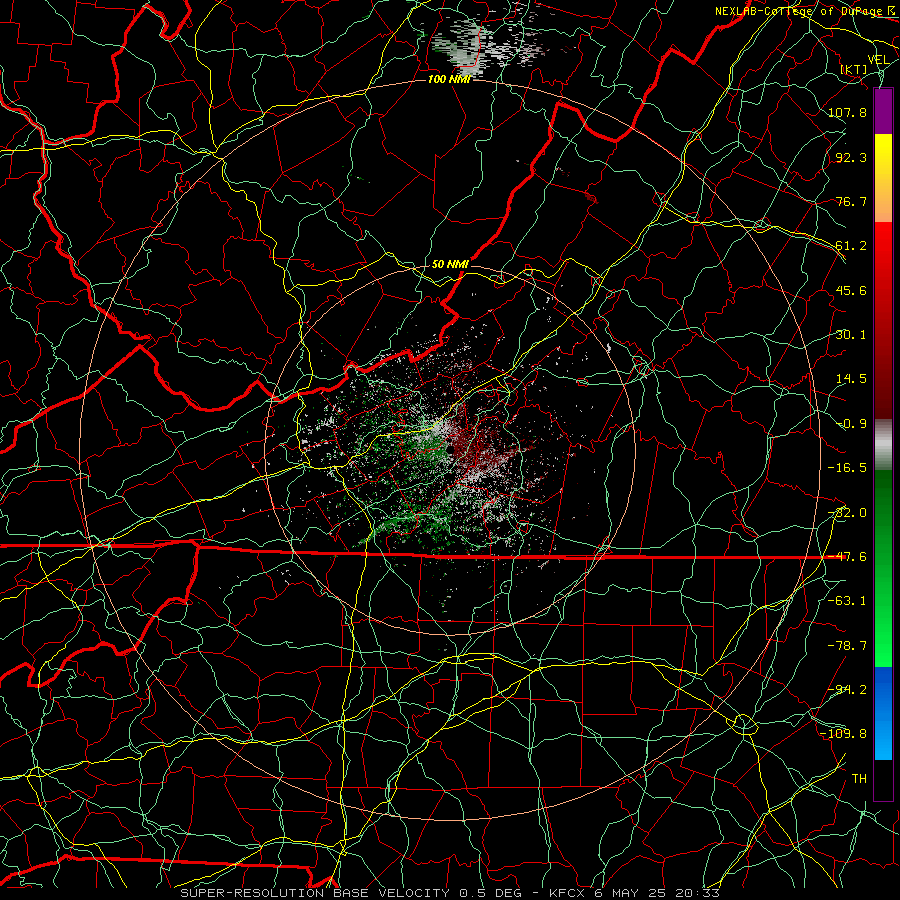Select the 50 NMI range ring label
This screenshot has height=900, width=900.
tap(450, 264)
